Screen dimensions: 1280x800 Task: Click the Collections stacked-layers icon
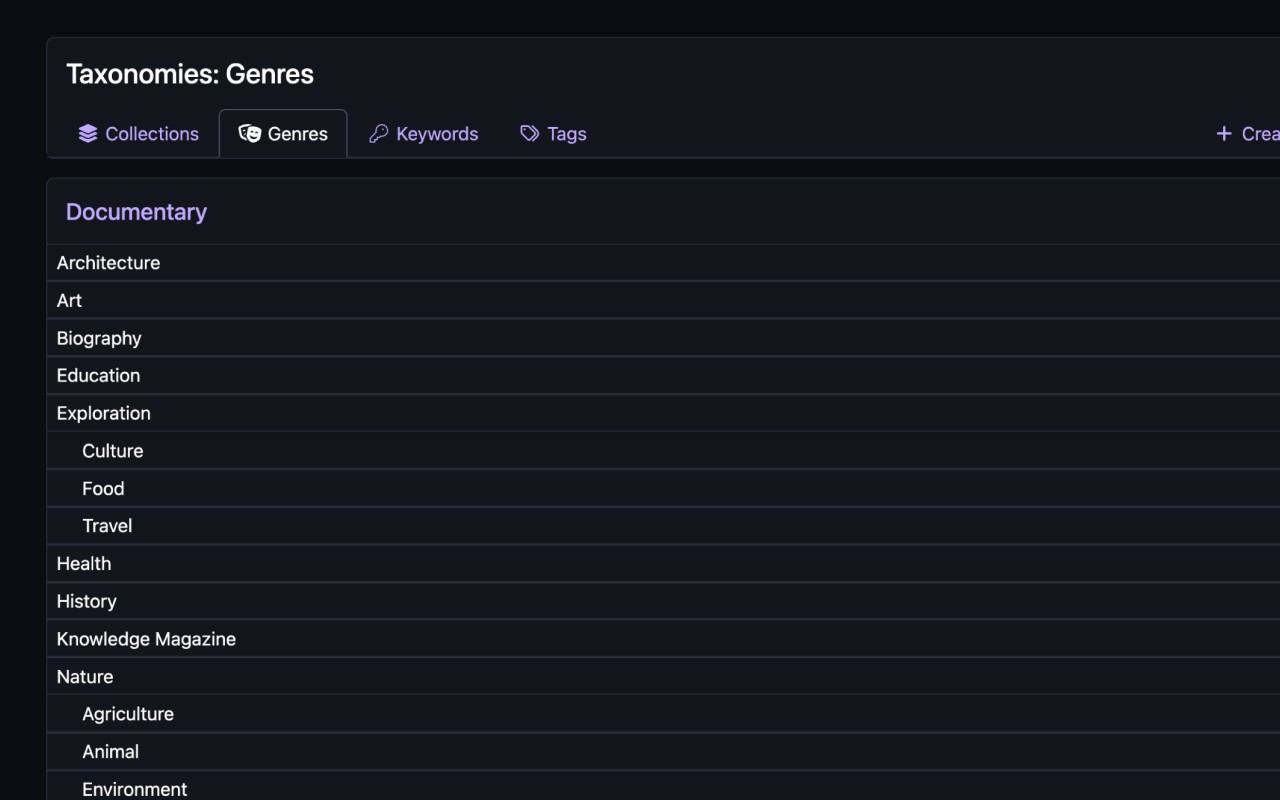(86, 133)
